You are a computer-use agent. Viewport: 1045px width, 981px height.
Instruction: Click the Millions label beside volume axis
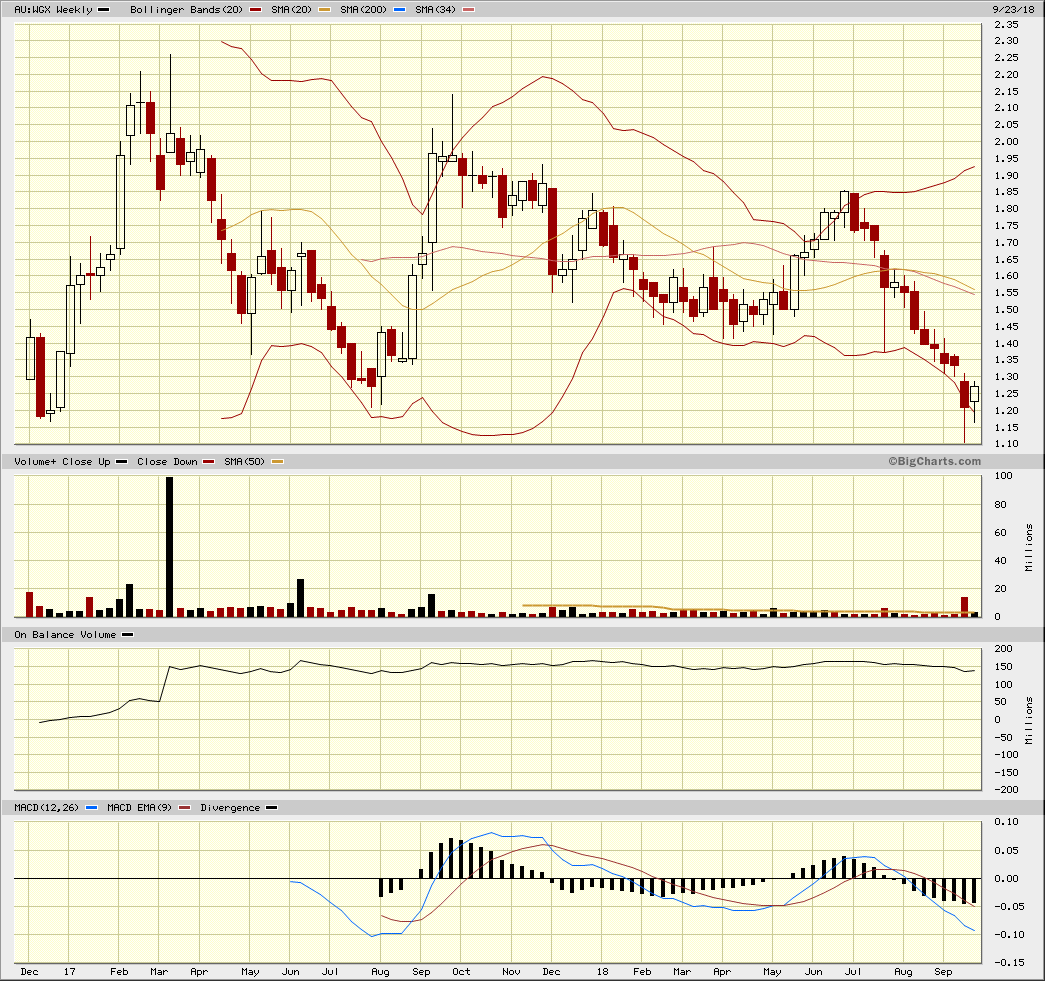(x=1029, y=548)
